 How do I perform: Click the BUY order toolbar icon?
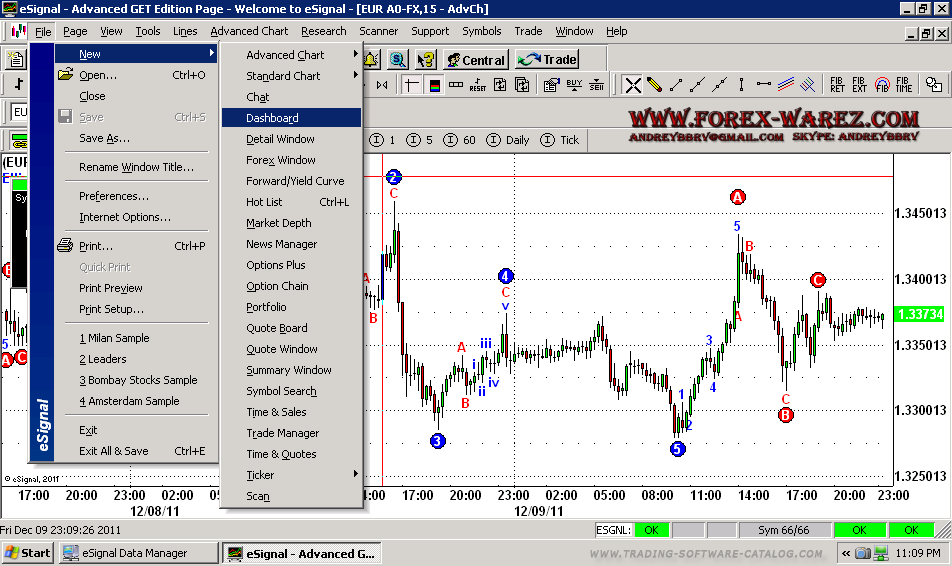574,85
